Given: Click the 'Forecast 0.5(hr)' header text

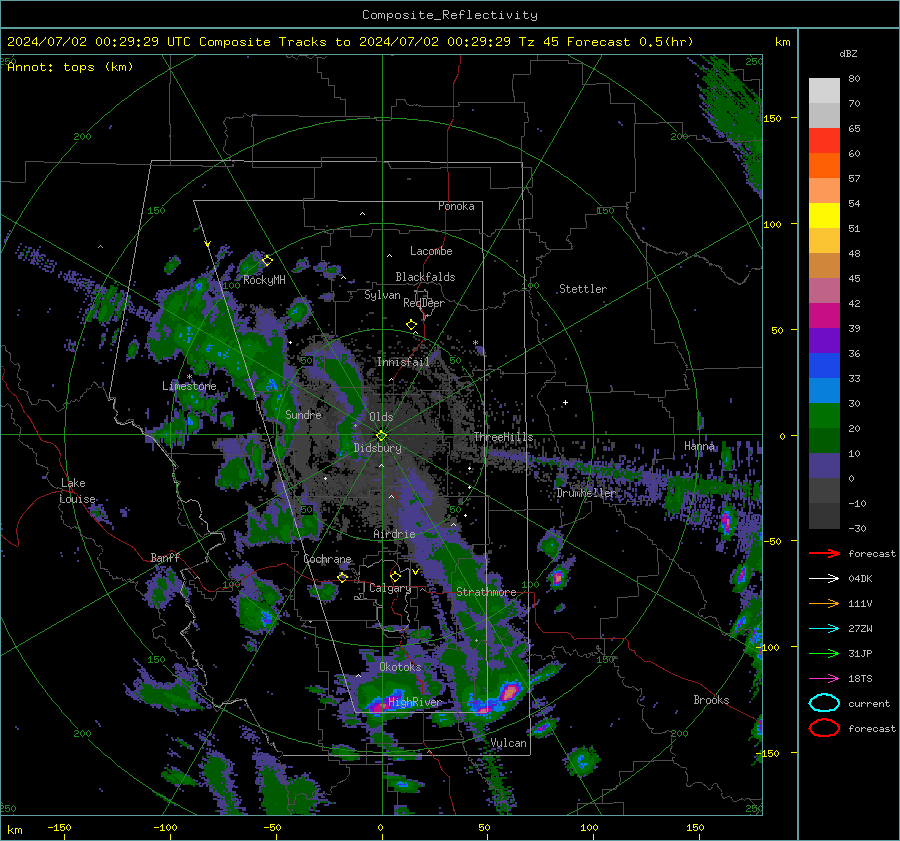Looking at the screenshot, I should pos(630,42).
